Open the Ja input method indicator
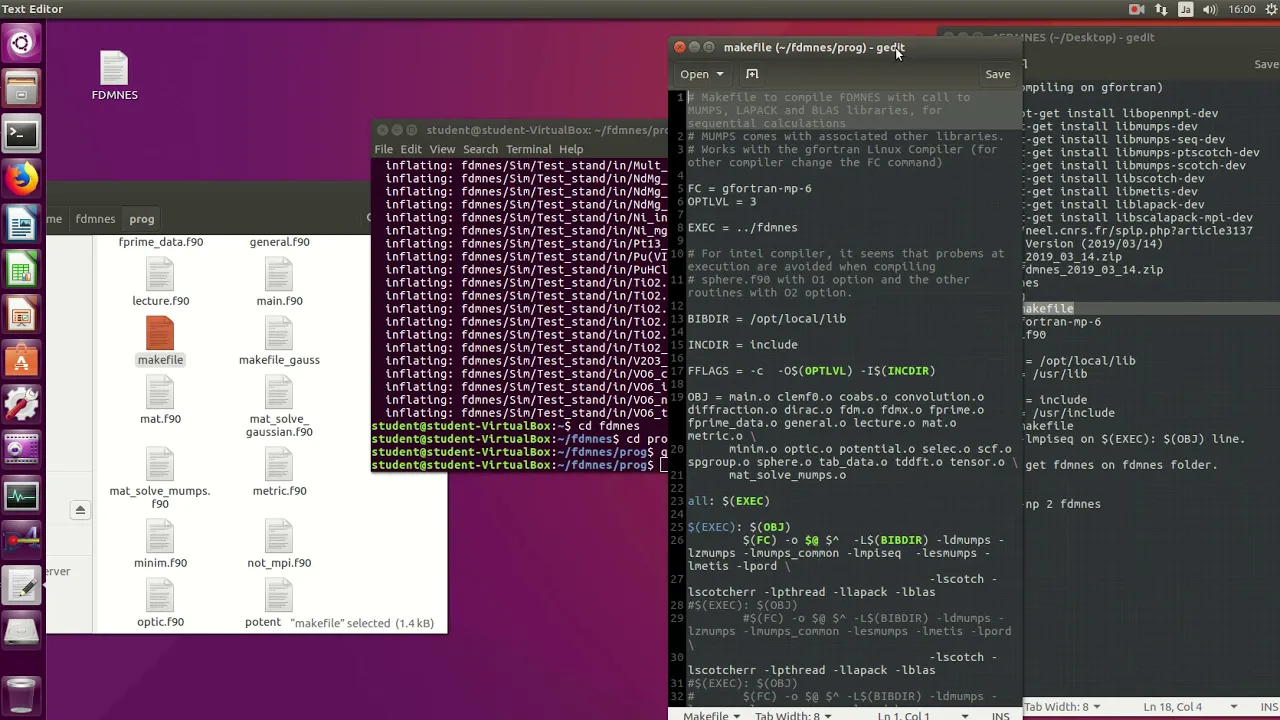 pyautogui.click(x=1186, y=9)
